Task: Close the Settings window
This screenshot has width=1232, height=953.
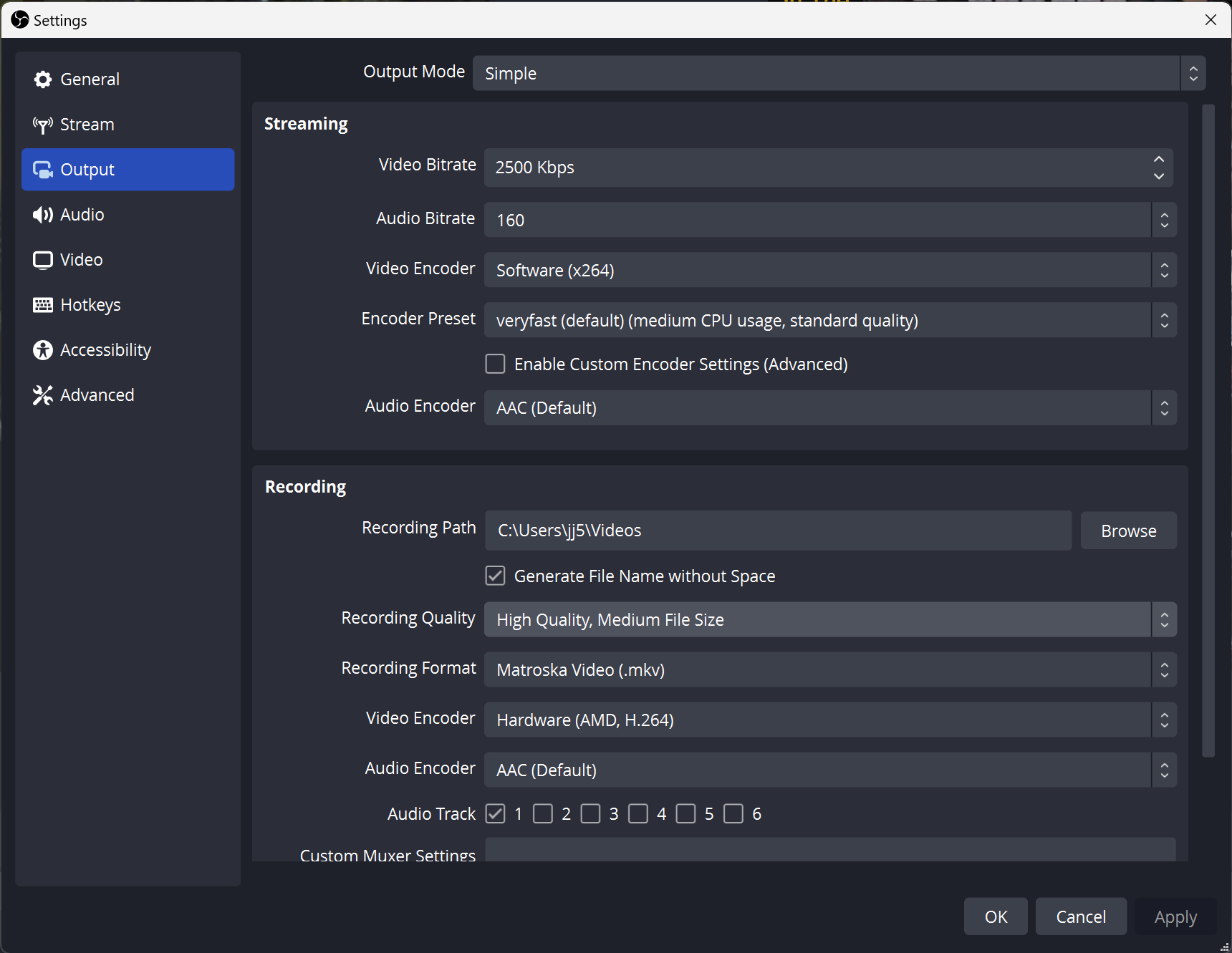Action: click(x=1211, y=20)
